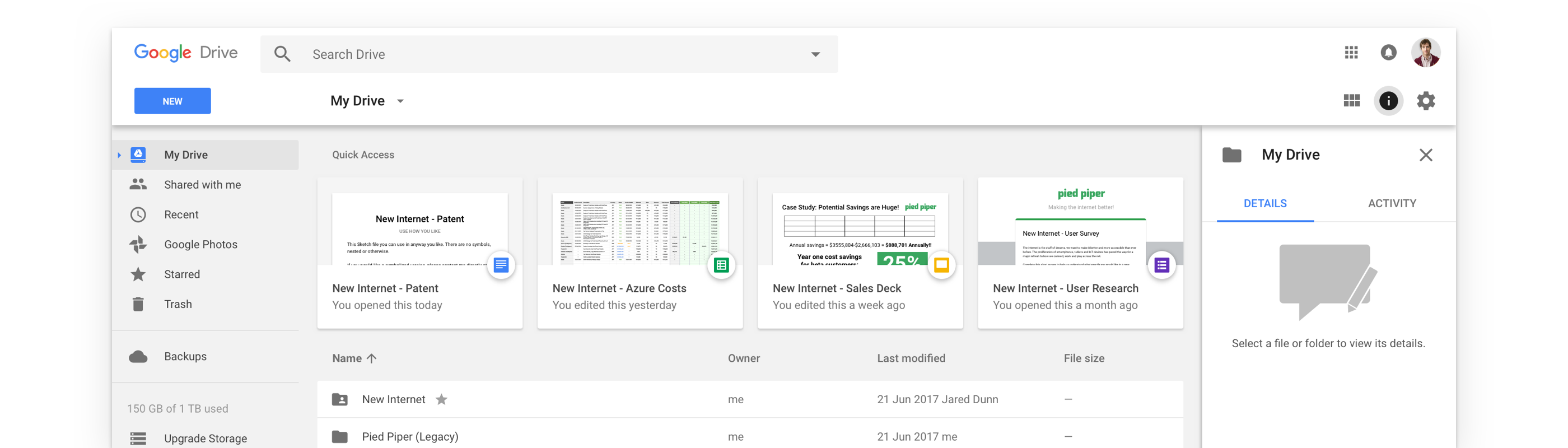
Task: Switch to the ACTIVITY tab
Action: click(1392, 203)
